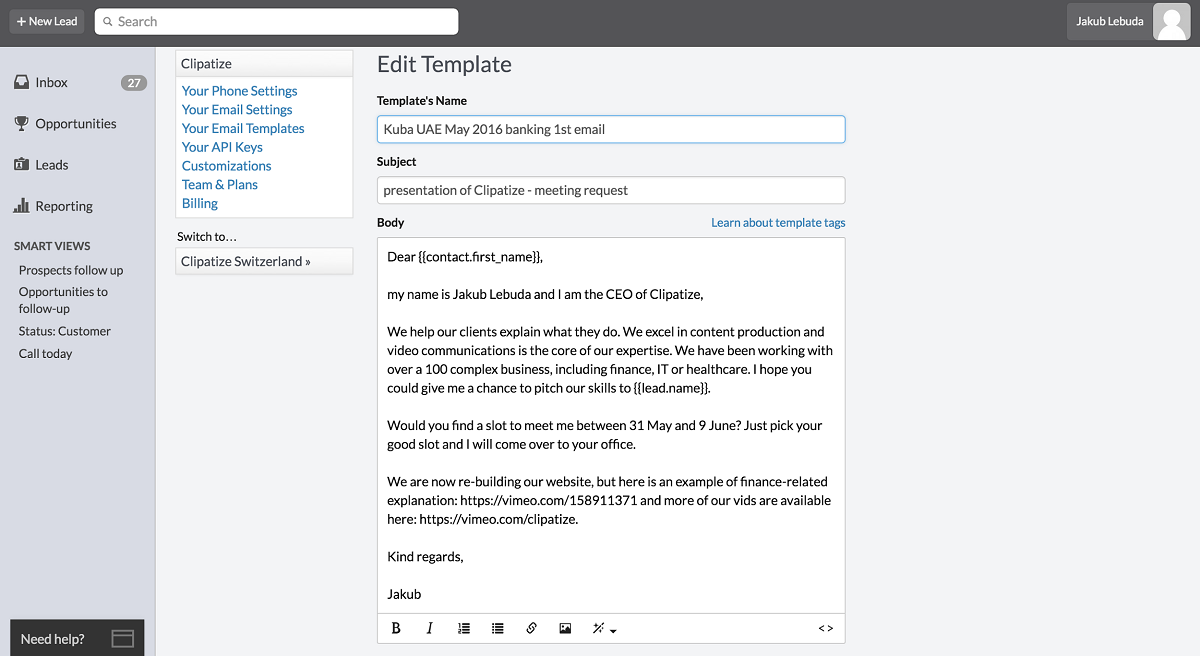Click the user avatar picture

coord(1171,21)
